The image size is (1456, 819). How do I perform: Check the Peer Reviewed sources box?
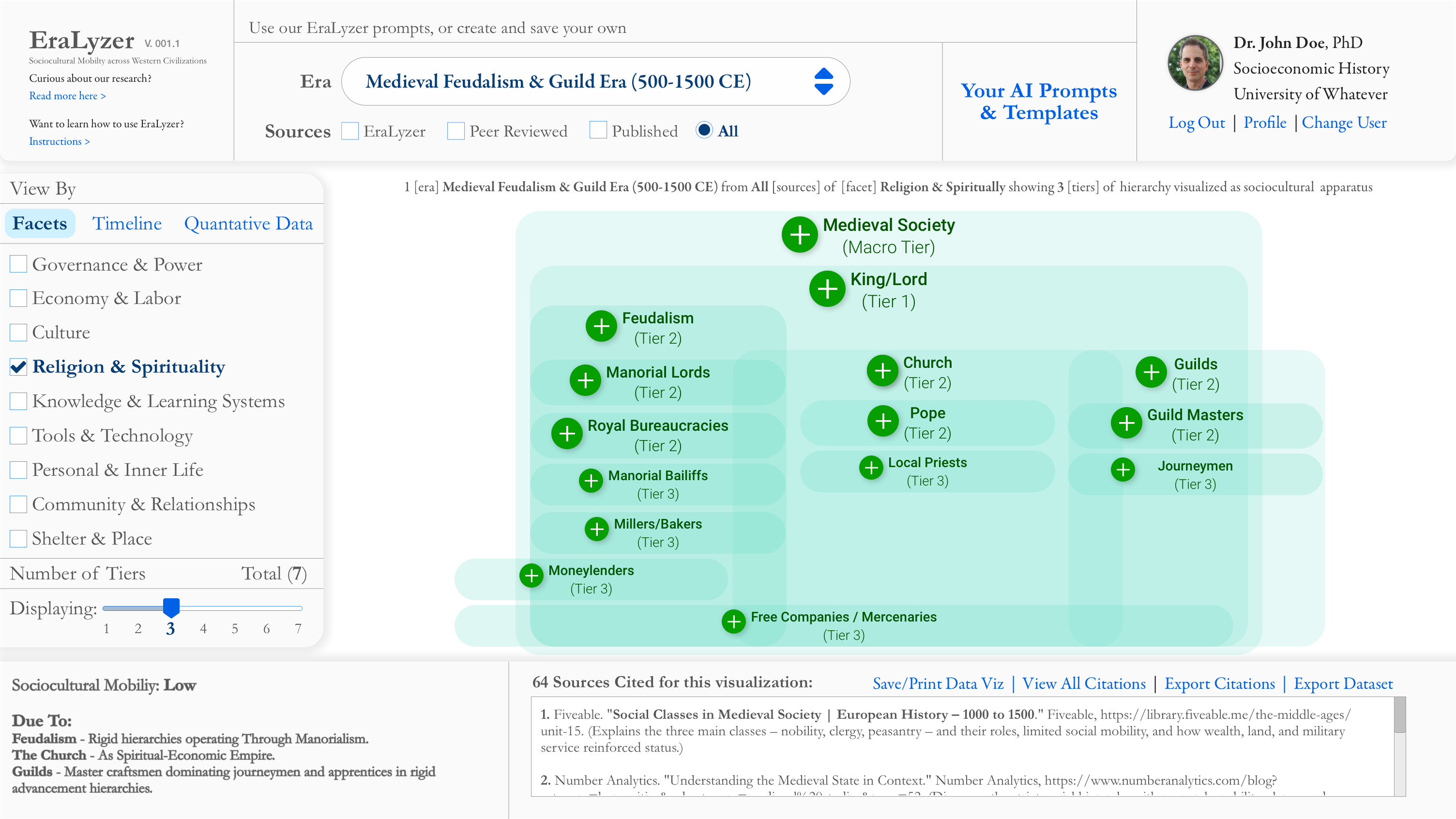455,131
